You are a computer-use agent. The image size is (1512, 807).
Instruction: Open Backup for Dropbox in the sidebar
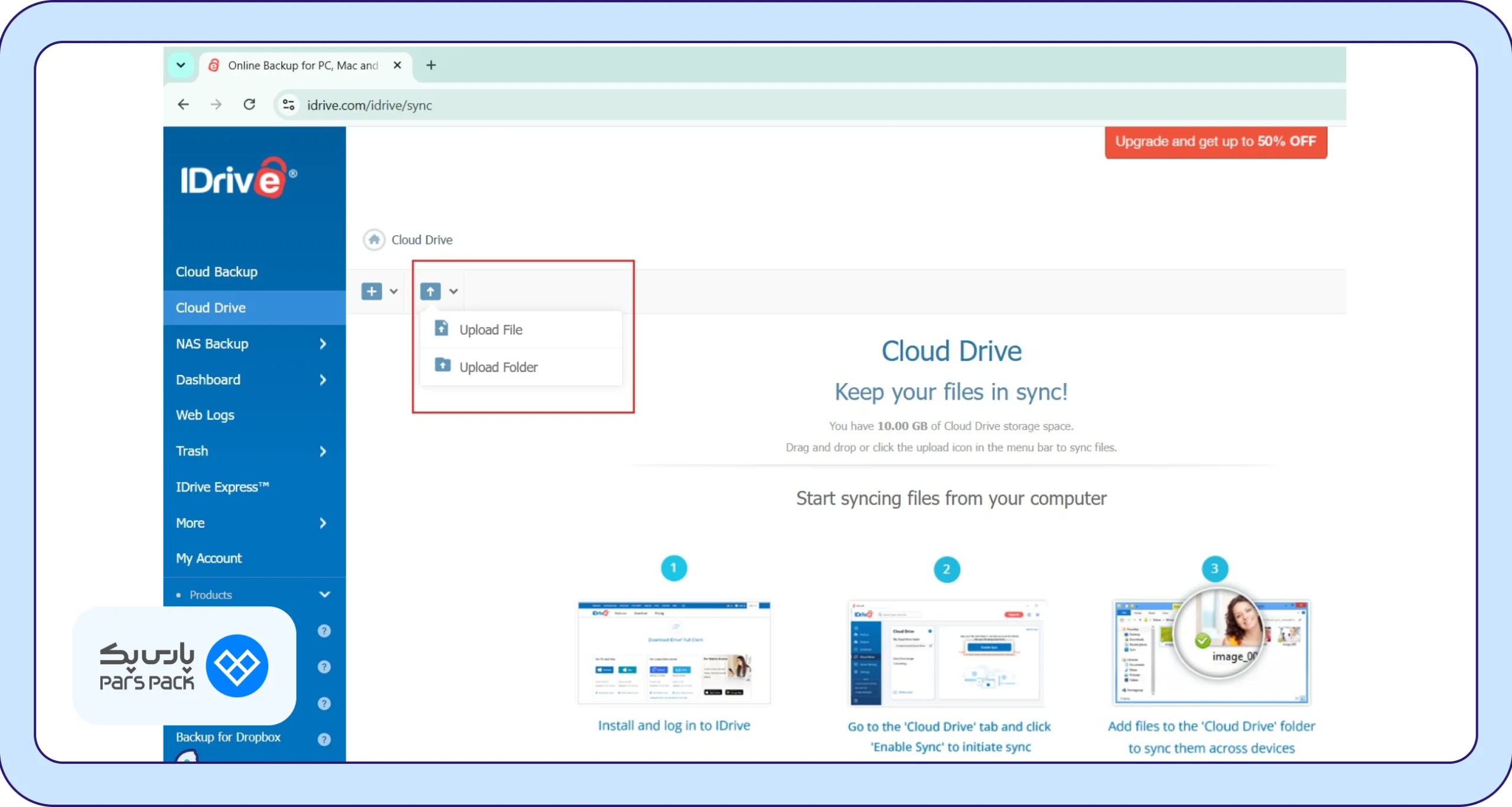tap(229, 737)
